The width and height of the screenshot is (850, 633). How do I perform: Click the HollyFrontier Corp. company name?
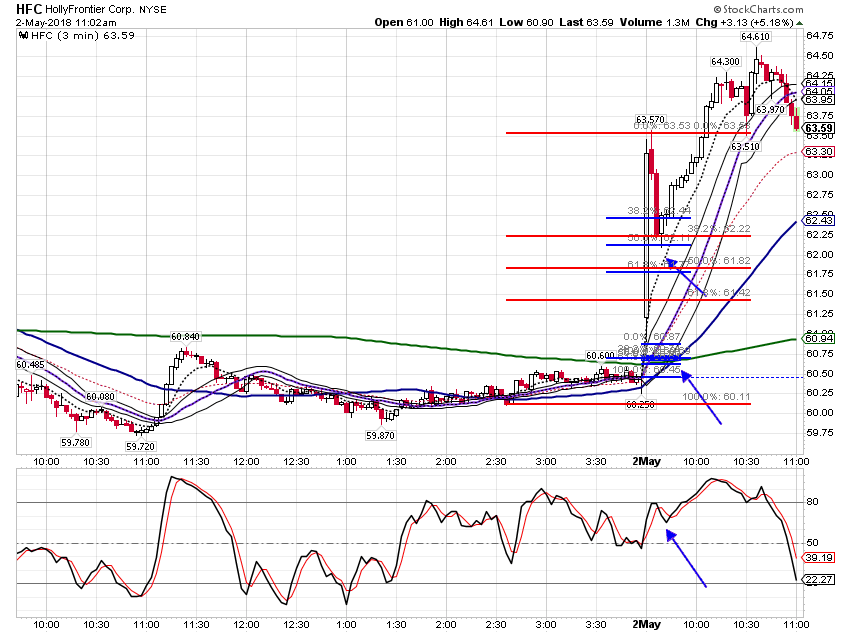click(89, 9)
